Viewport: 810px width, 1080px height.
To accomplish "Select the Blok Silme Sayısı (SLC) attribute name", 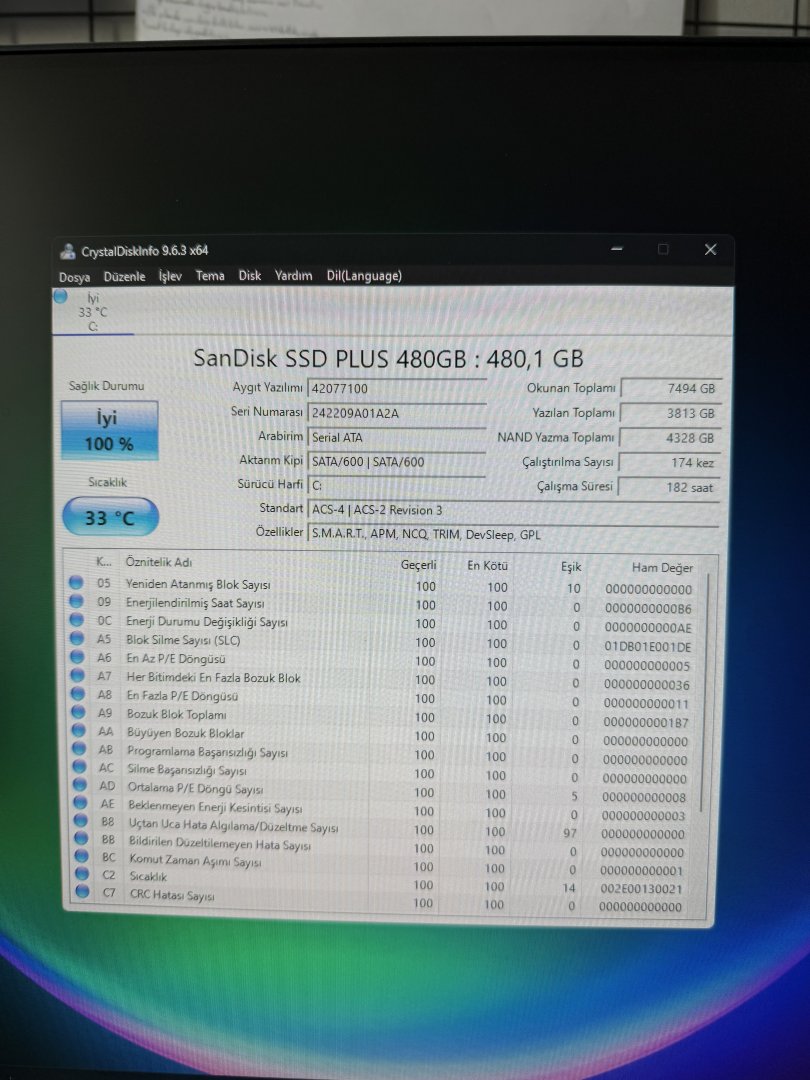I will pos(183,640).
